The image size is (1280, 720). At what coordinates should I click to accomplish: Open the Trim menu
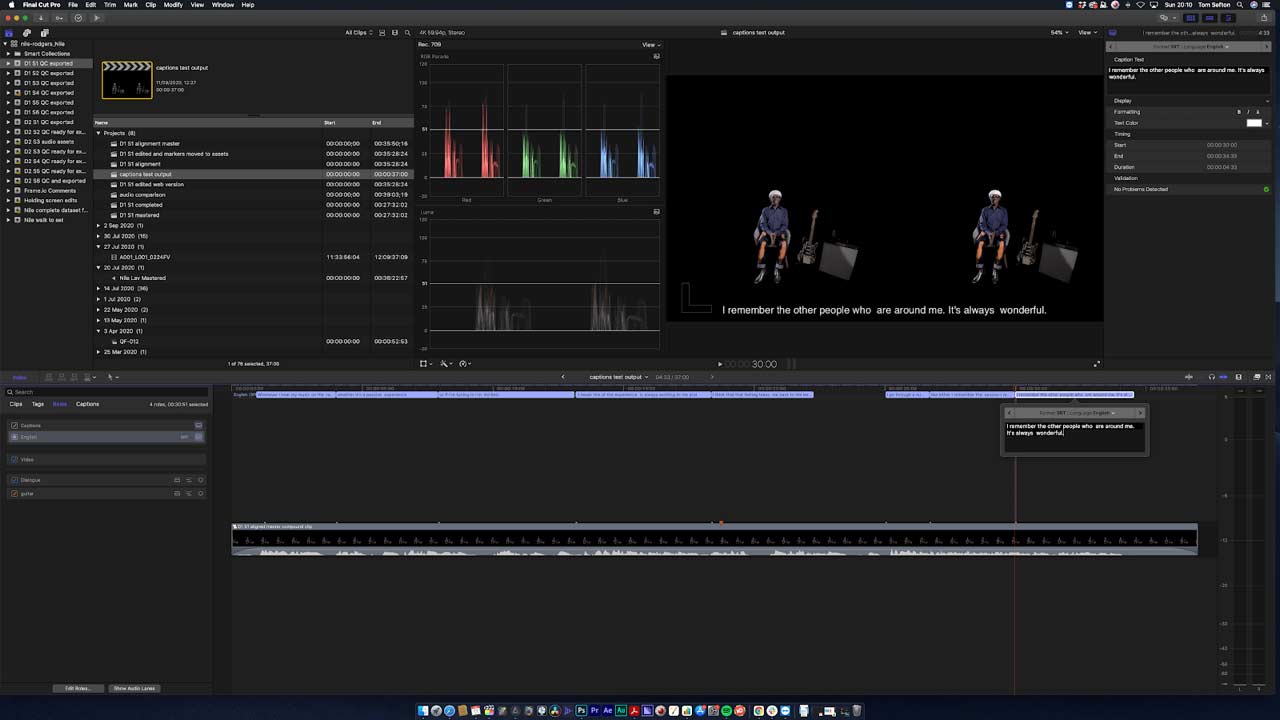109,5
